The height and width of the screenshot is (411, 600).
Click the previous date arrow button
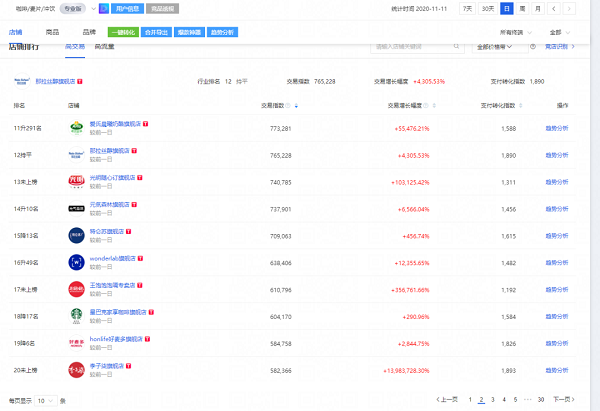coord(553,8)
